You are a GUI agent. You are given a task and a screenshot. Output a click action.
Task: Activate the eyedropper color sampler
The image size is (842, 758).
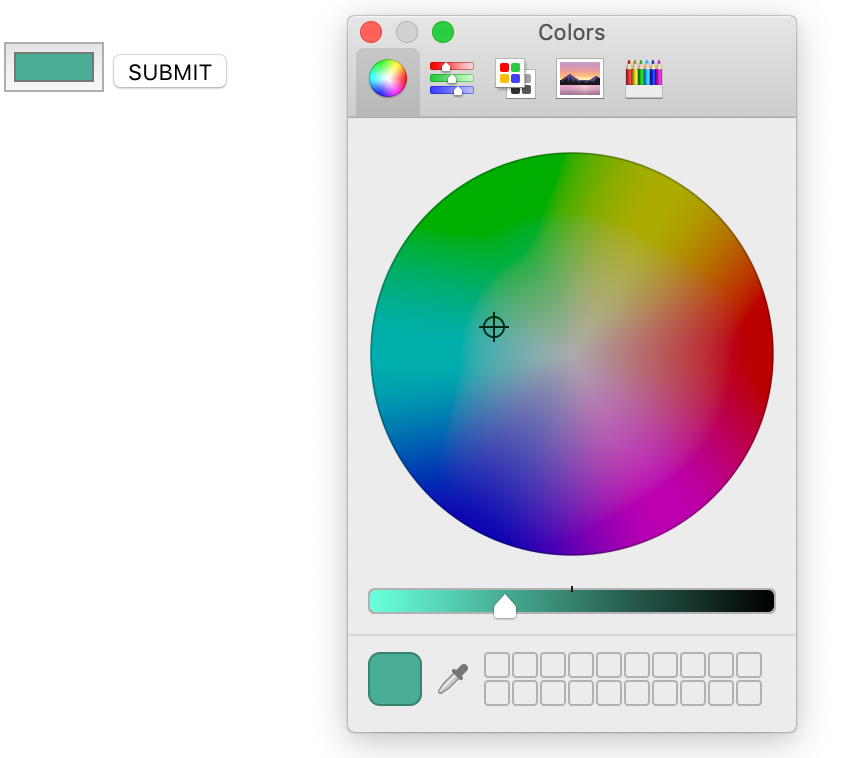[453, 679]
